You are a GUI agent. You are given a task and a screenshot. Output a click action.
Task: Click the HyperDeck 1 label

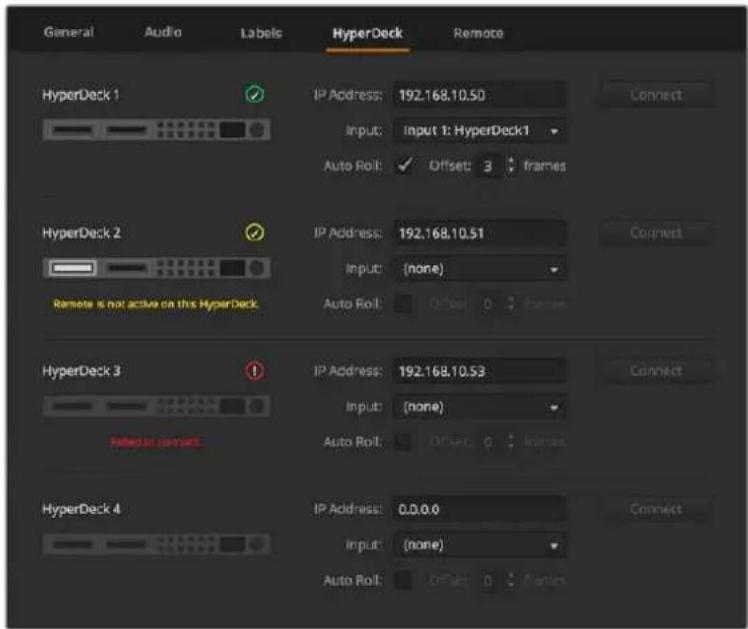pyautogui.click(x=81, y=95)
